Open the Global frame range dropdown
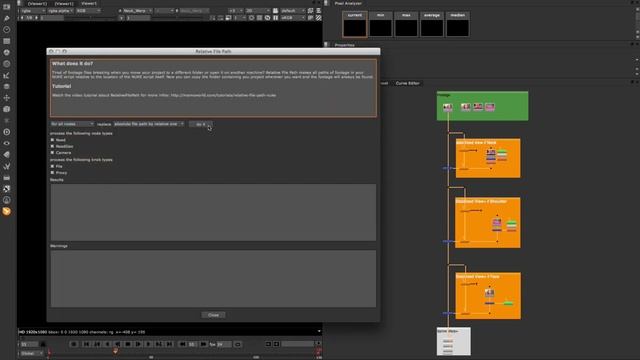 pos(31,353)
